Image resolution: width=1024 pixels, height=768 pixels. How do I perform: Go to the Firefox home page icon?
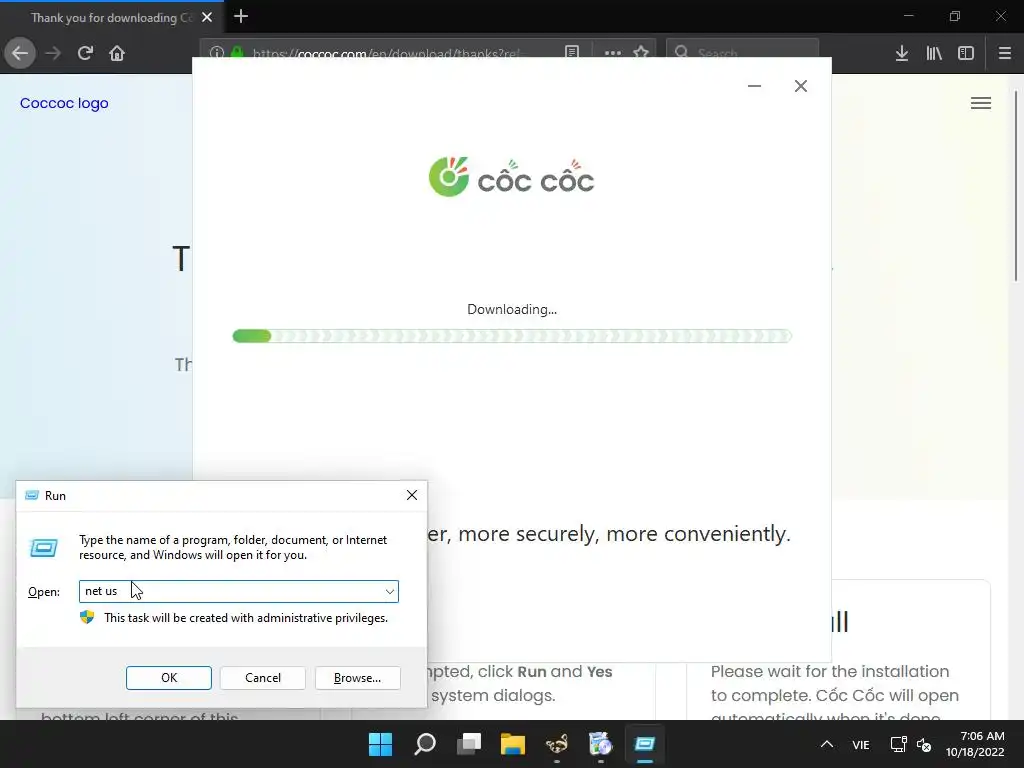click(117, 53)
